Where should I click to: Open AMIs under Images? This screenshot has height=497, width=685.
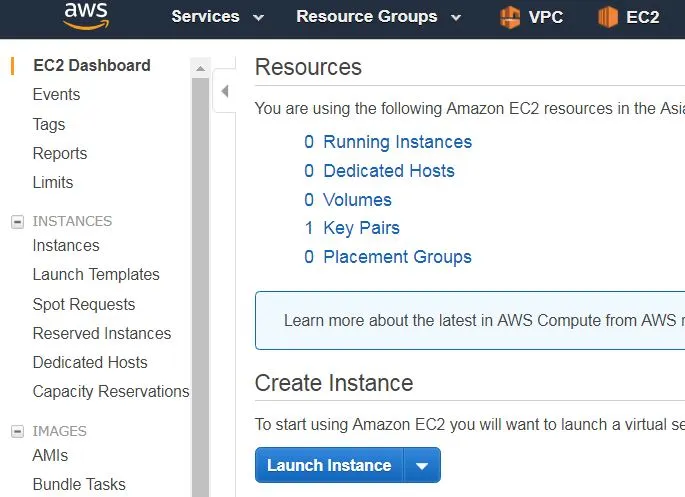click(50, 456)
